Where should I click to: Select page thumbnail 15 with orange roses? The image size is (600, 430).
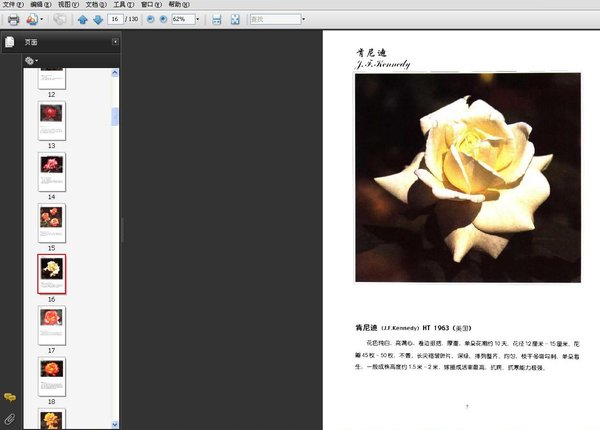coord(52,223)
